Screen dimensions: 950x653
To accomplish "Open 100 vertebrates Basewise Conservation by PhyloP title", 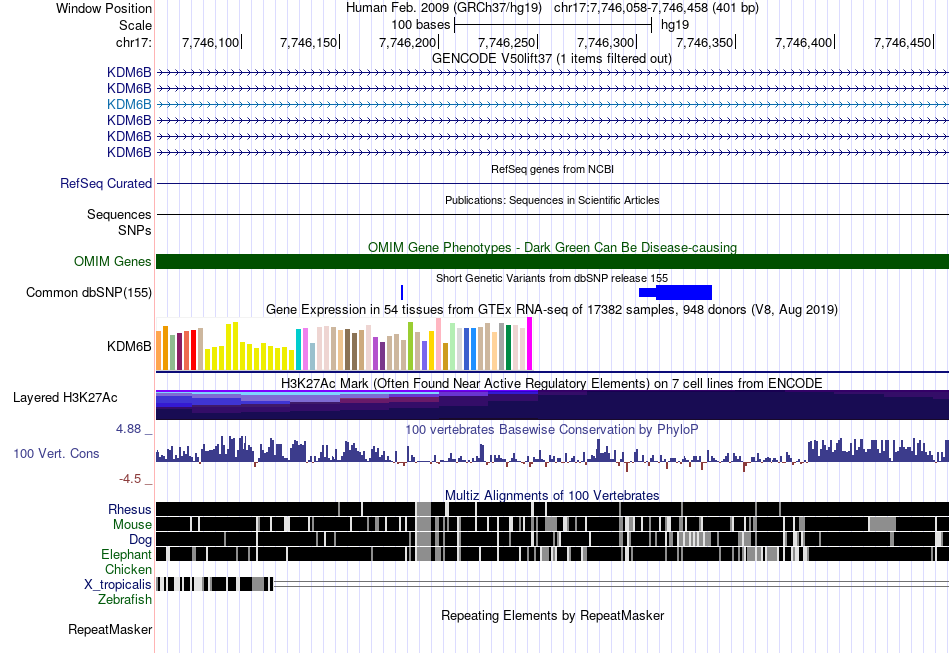I will click(x=552, y=429).
